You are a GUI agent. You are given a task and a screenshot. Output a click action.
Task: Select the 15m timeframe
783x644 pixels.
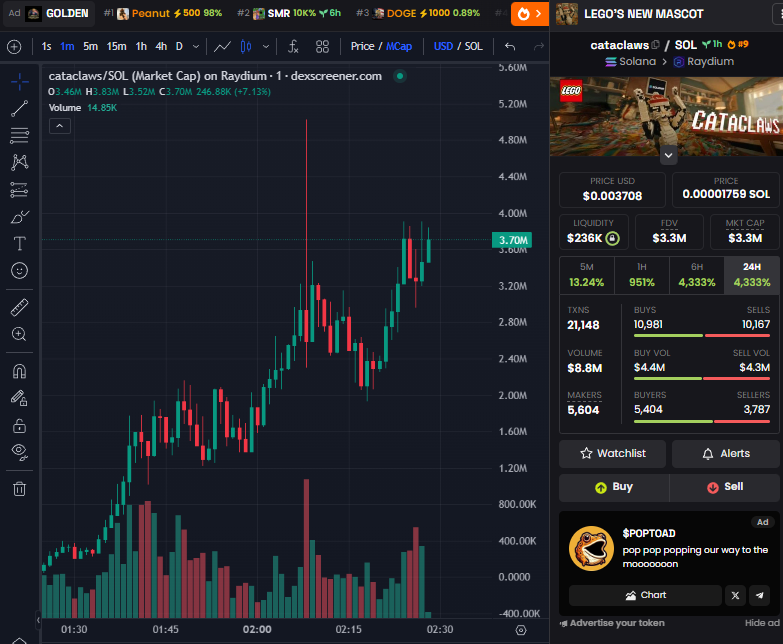[x=116, y=46]
